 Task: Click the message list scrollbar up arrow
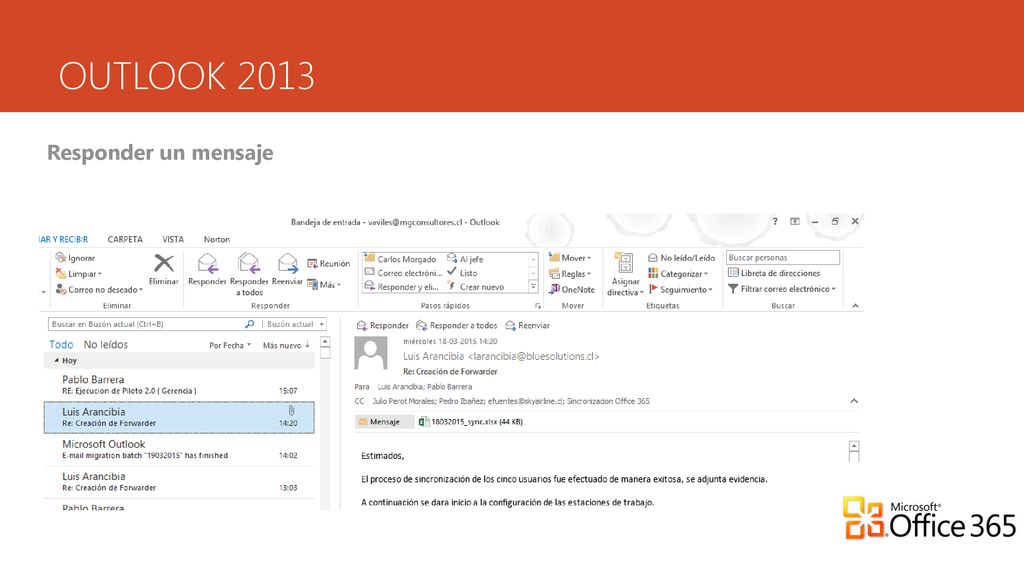325,342
